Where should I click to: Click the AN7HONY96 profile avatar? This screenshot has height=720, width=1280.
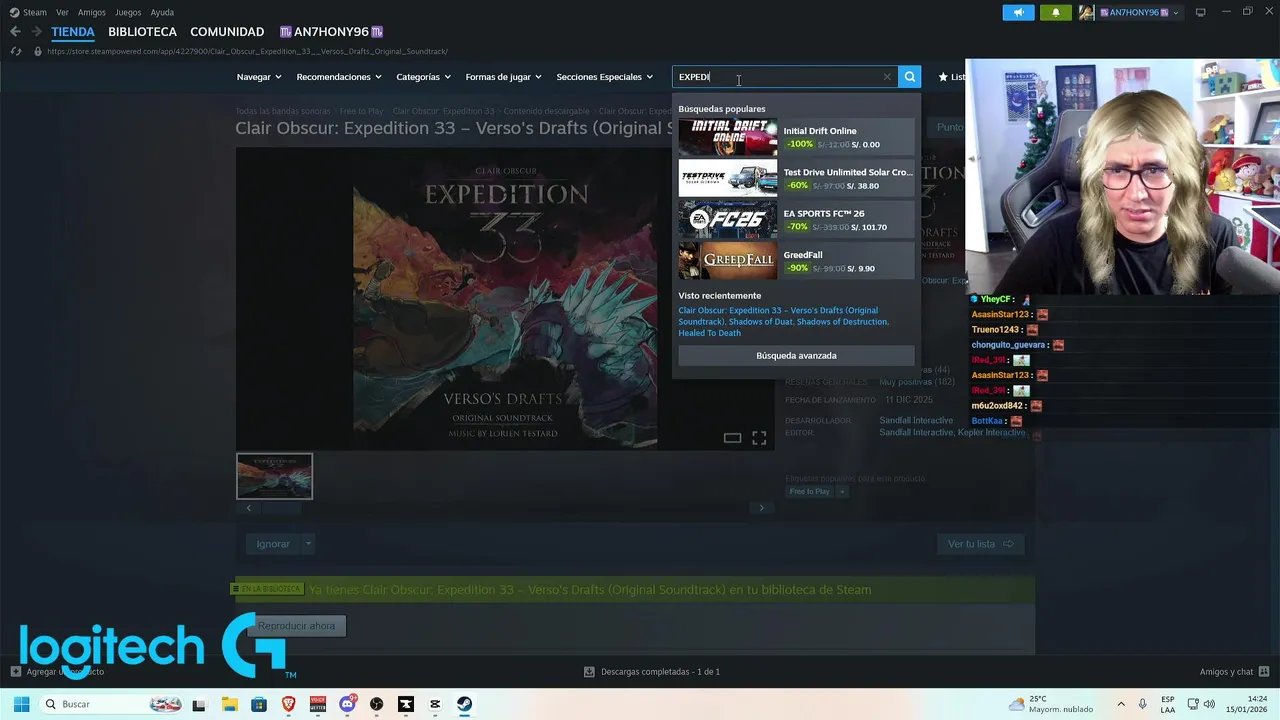1086,12
